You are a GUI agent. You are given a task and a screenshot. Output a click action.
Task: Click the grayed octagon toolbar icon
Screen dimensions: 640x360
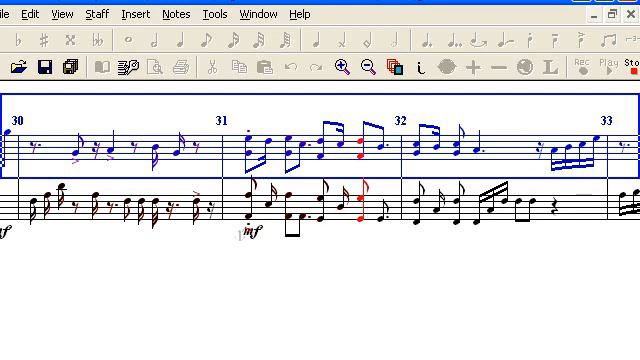click(x=447, y=67)
